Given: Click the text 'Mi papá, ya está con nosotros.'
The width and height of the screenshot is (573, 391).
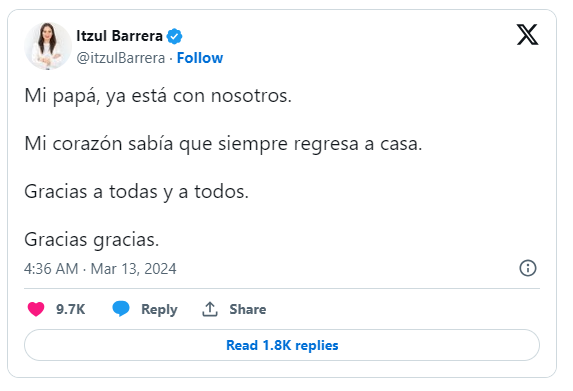Looking at the screenshot, I should 158,96.
